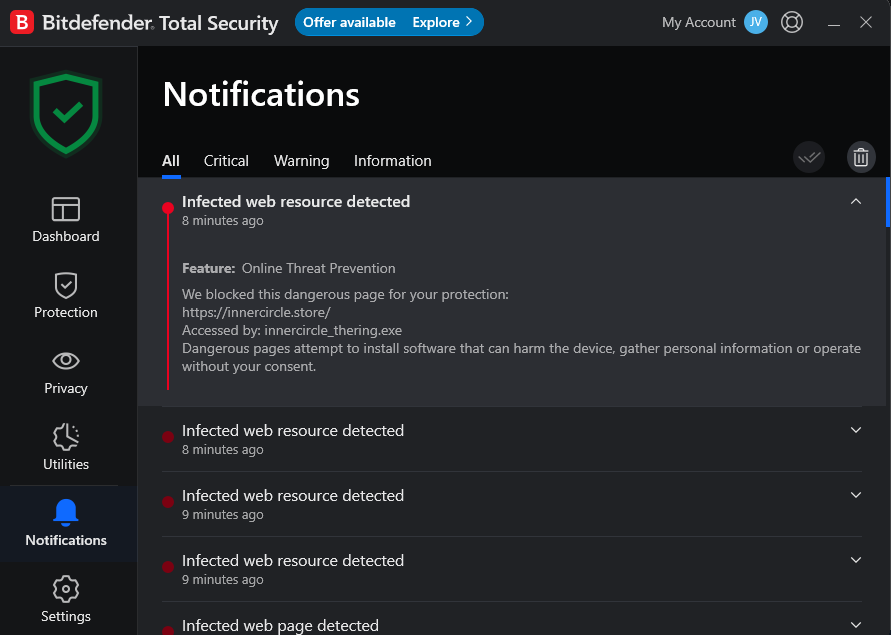
Task: Expand the second infected web resource notification
Action: [855, 430]
